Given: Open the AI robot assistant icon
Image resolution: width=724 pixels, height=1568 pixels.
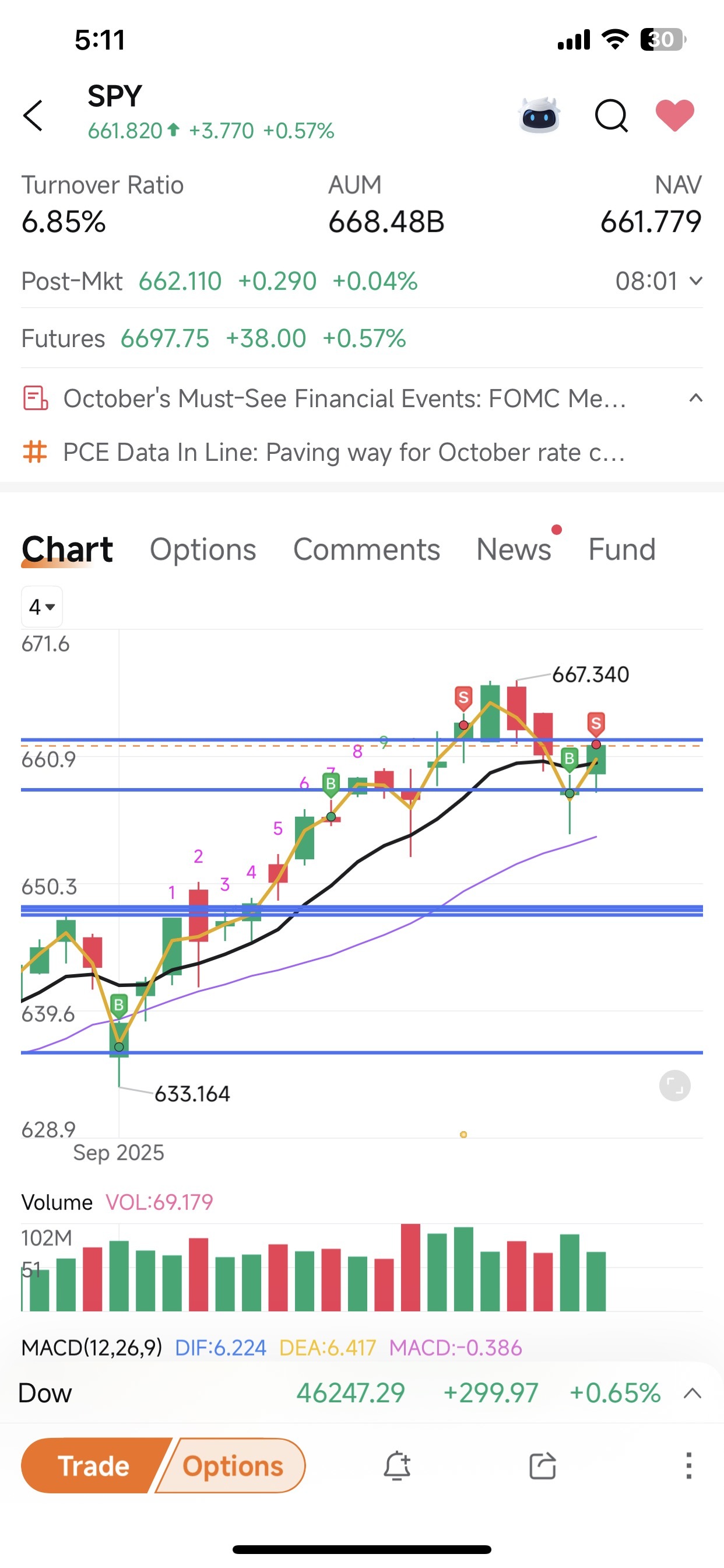Looking at the screenshot, I should pyautogui.click(x=539, y=115).
